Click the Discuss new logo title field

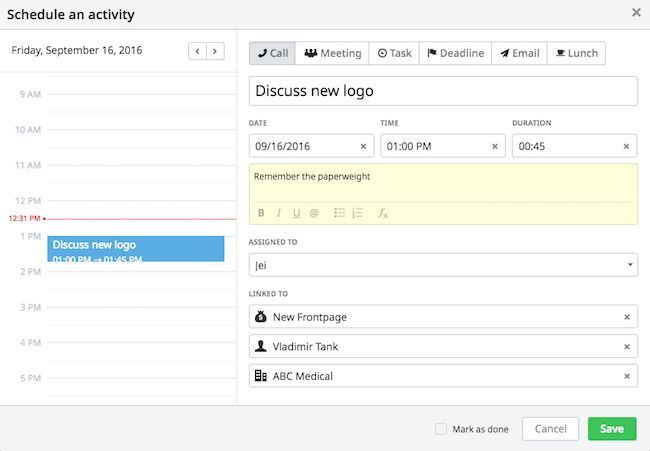[443, 91]
